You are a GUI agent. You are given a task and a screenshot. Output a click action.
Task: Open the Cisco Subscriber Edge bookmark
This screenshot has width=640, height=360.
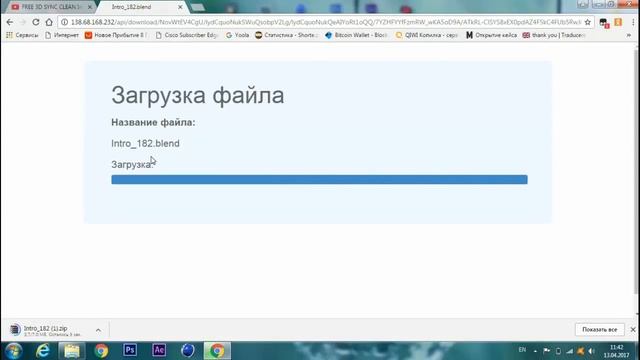[x=187, y=35]
